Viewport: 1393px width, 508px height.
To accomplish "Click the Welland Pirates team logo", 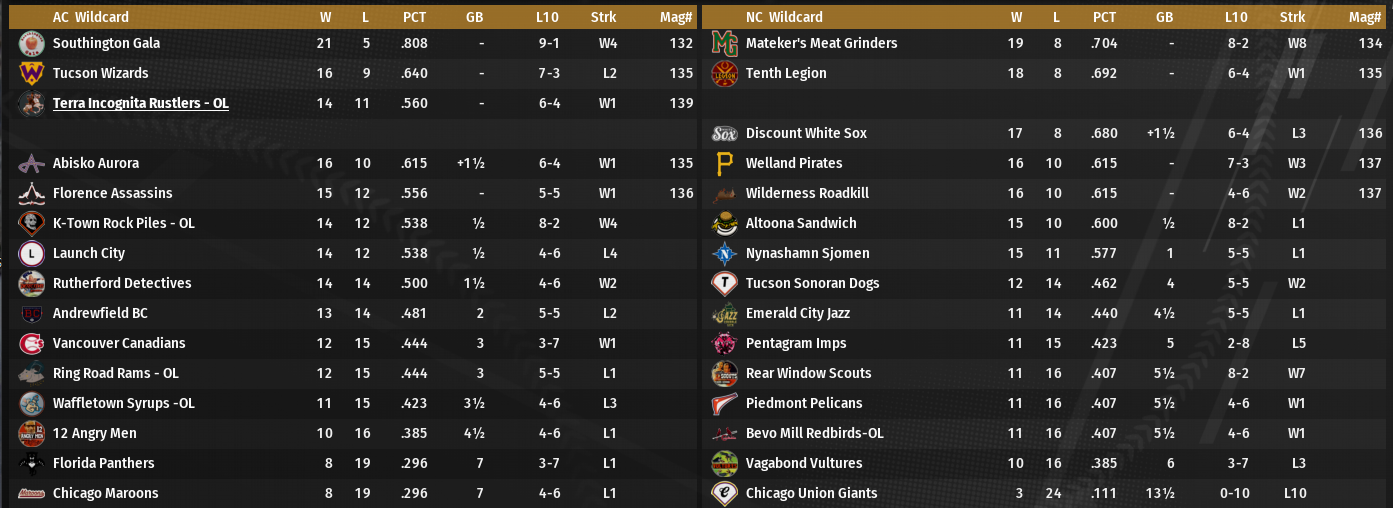I will pyautogui.click(x=724, y=163).
